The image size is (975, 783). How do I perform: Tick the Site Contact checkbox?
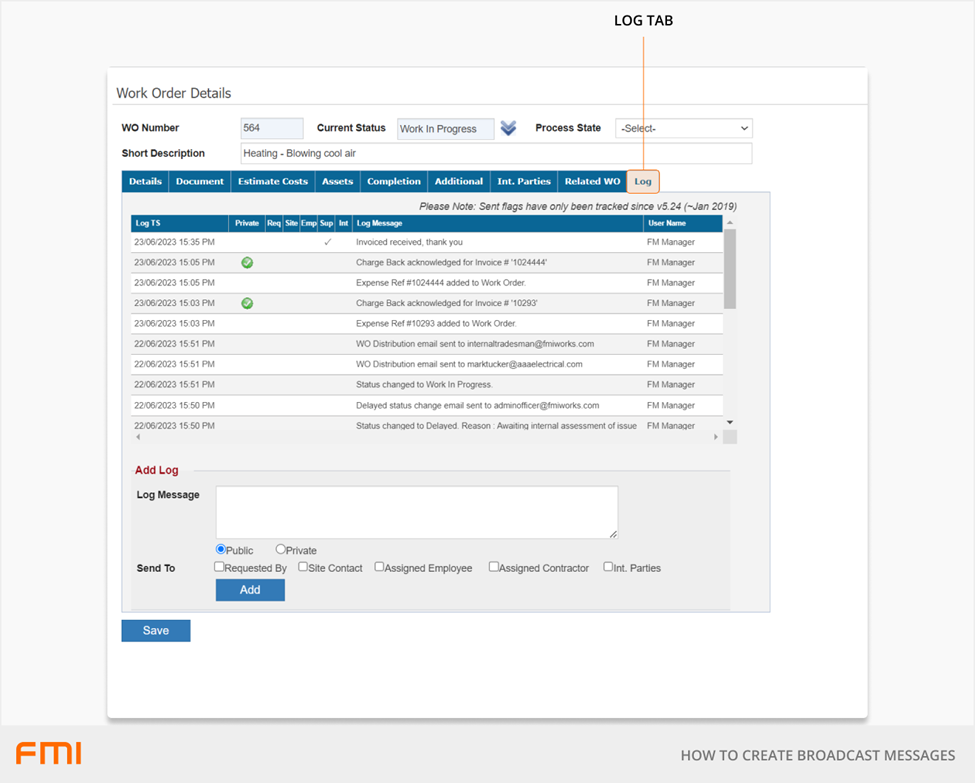point(303,567)
